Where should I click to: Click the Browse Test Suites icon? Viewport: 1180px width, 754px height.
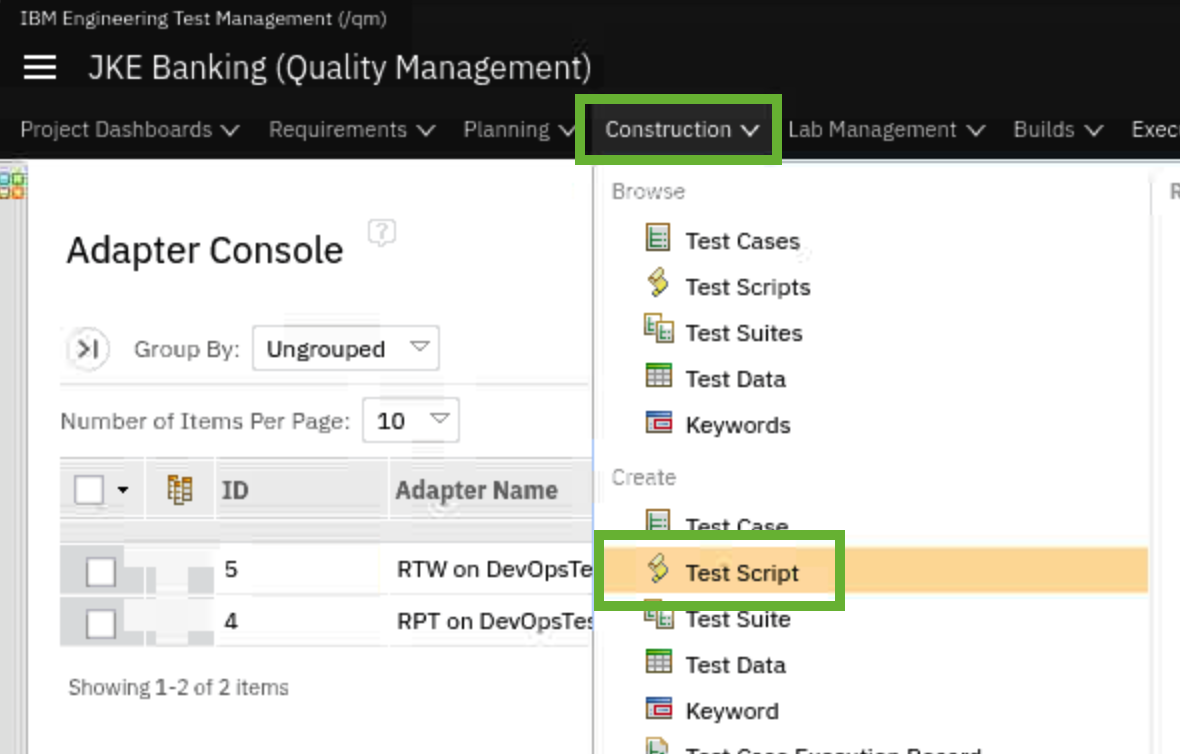point(658,331)
